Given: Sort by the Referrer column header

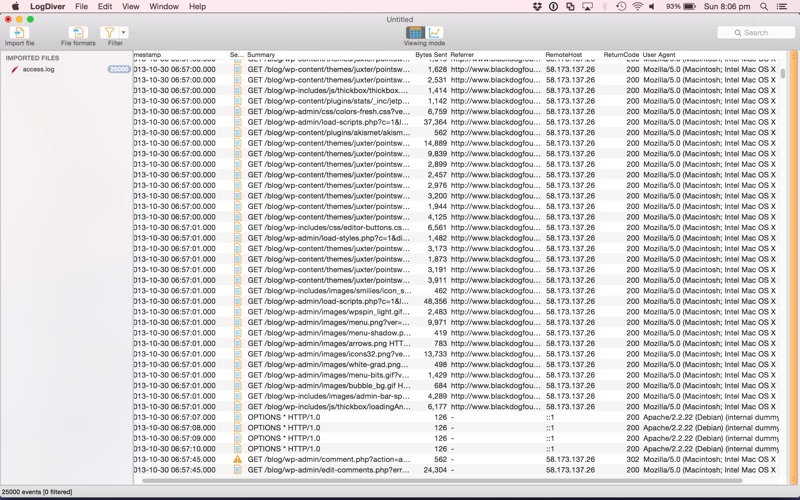Looking at the screenshot, I should tap(462, 55).
